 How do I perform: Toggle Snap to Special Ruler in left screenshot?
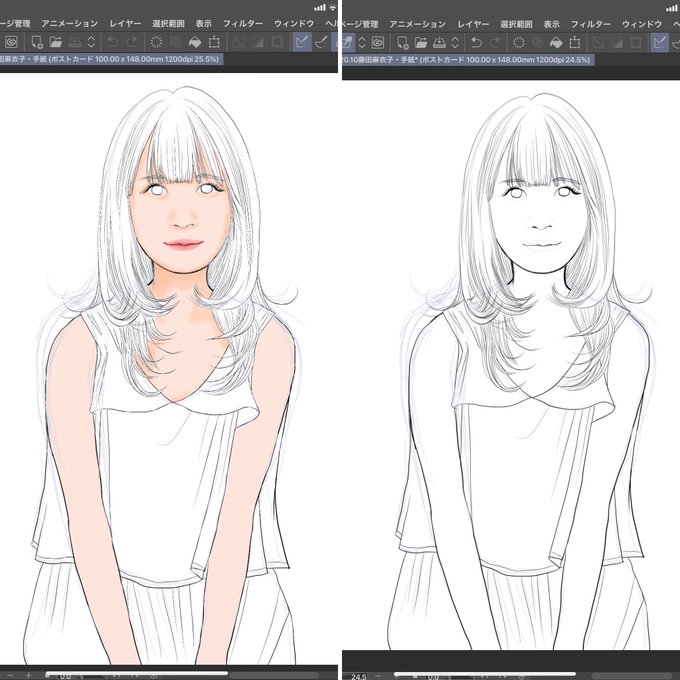point(321,42)
